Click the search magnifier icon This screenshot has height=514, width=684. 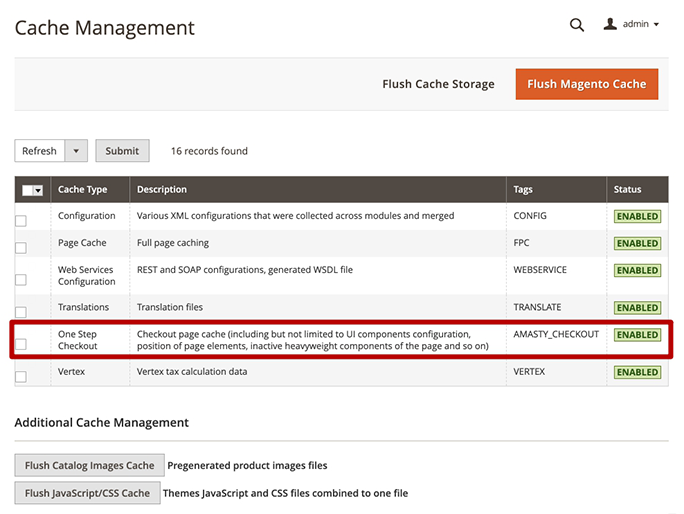click(x=577, y=25)
